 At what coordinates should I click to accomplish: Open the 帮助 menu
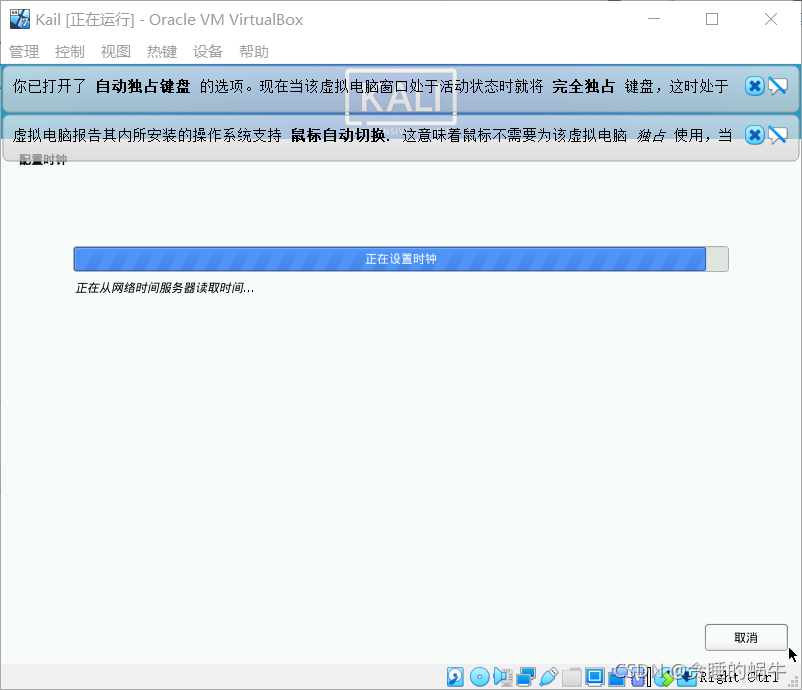(254, 51)
